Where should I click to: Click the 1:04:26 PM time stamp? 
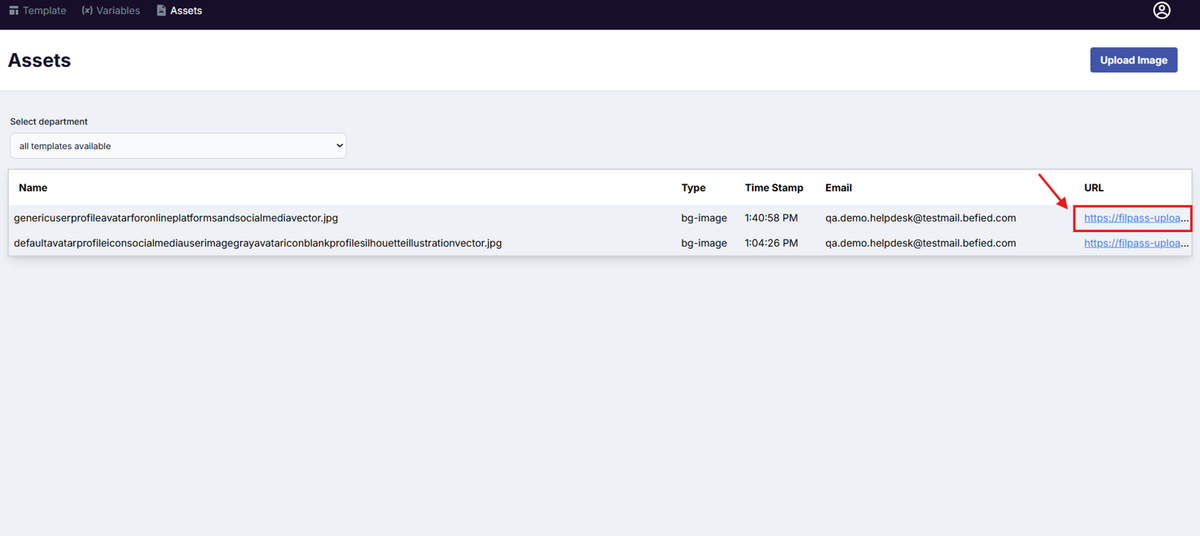pyautogui.click(x=773, y=243)
